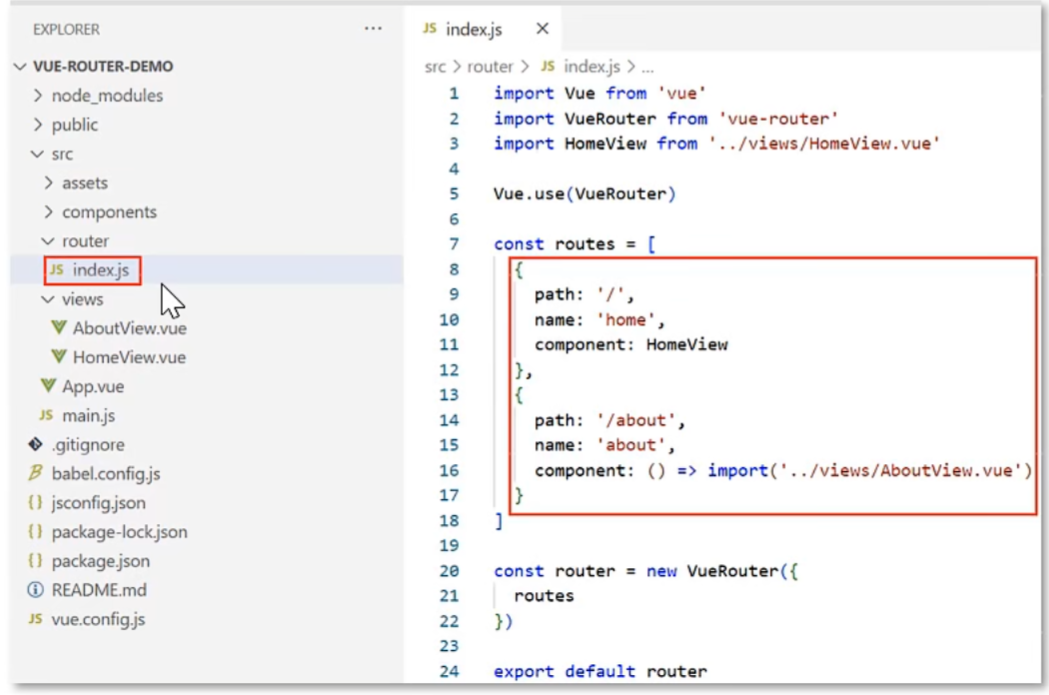Click export default router on line 24
The width and height of the screenshot is (1049, 695).
(x=600, y=672)
